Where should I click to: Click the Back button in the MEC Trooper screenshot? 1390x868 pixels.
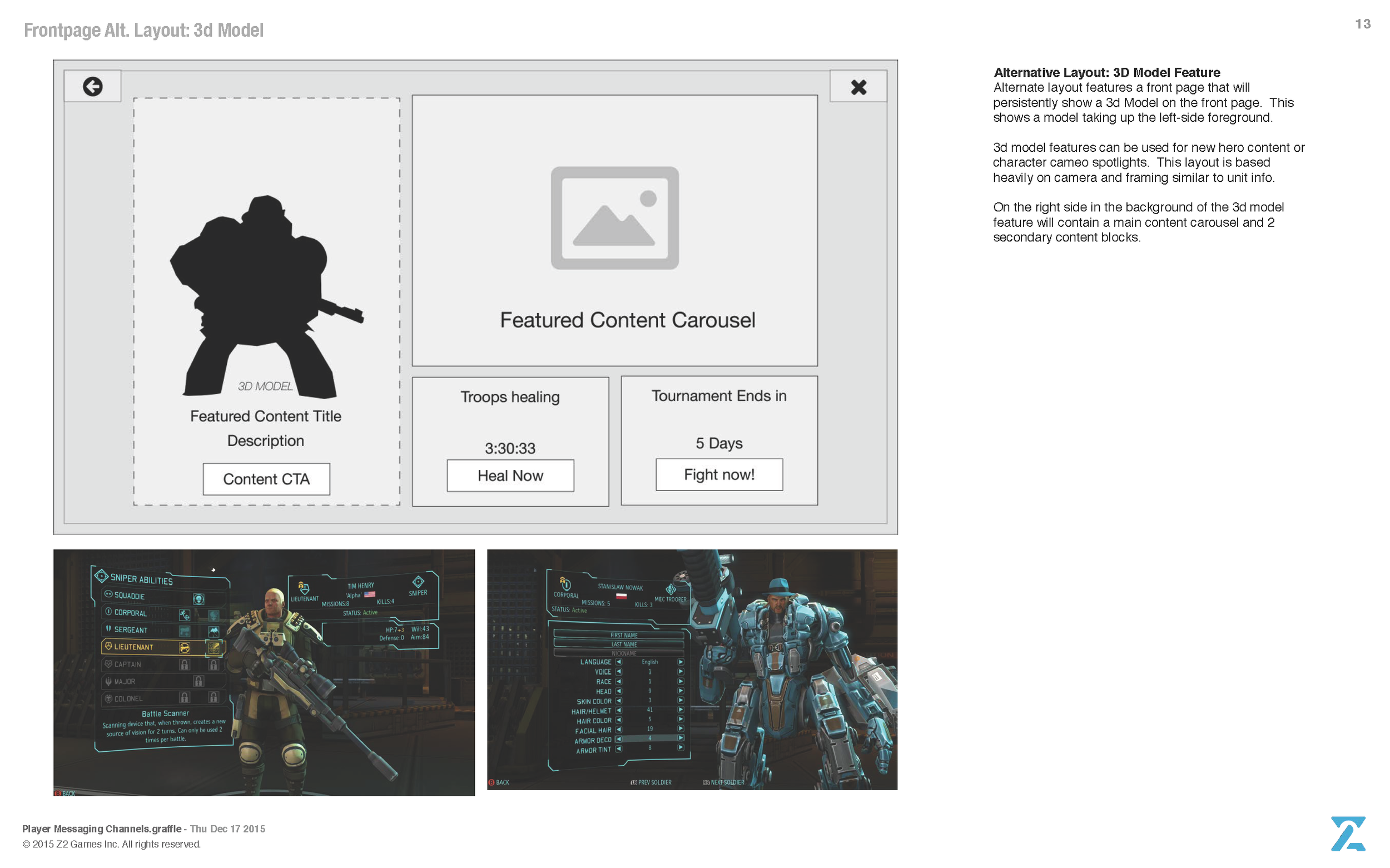pos(499,782)
